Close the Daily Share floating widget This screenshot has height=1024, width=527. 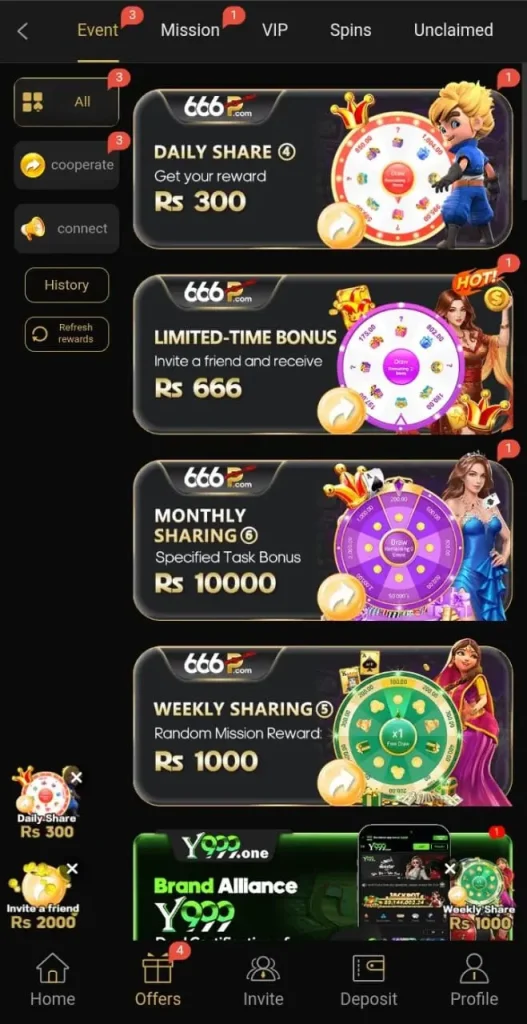pyautogui.click(x=76, y=777)
